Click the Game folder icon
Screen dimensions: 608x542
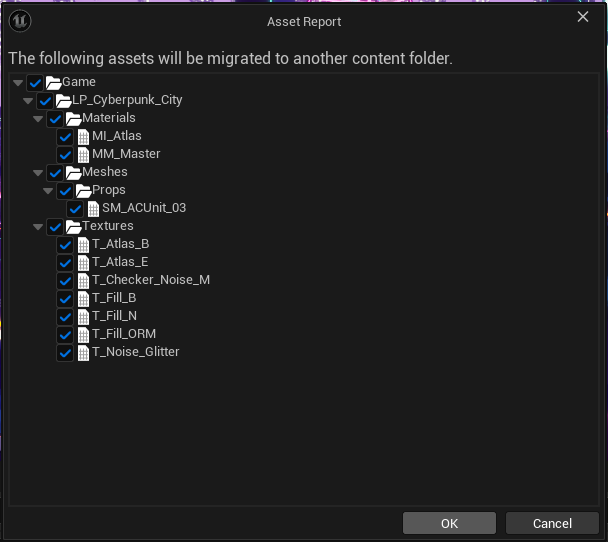(x=53, y=82)
